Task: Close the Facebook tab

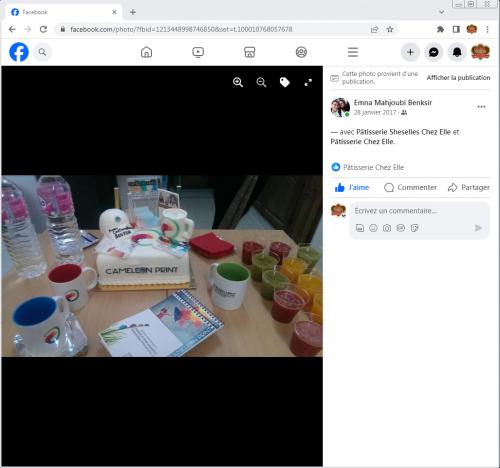Action: coord(114,12)
